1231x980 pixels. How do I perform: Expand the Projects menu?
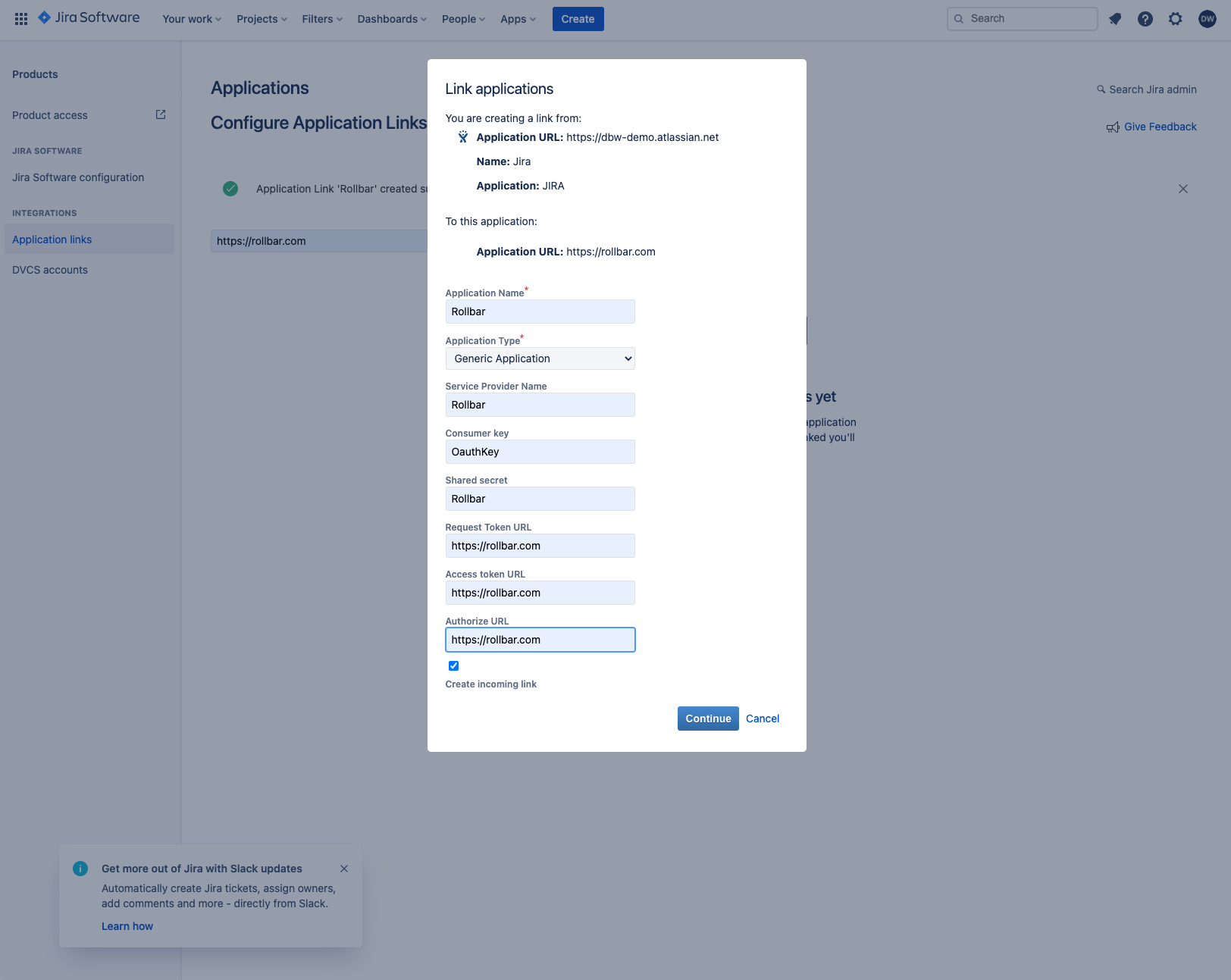click(x=262, y=19)
